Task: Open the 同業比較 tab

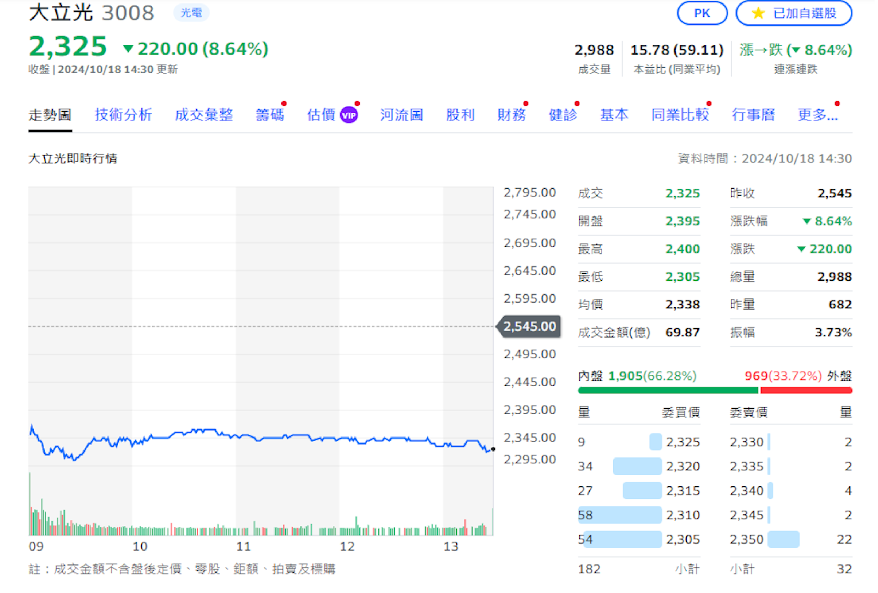Action: coord(680,115)
